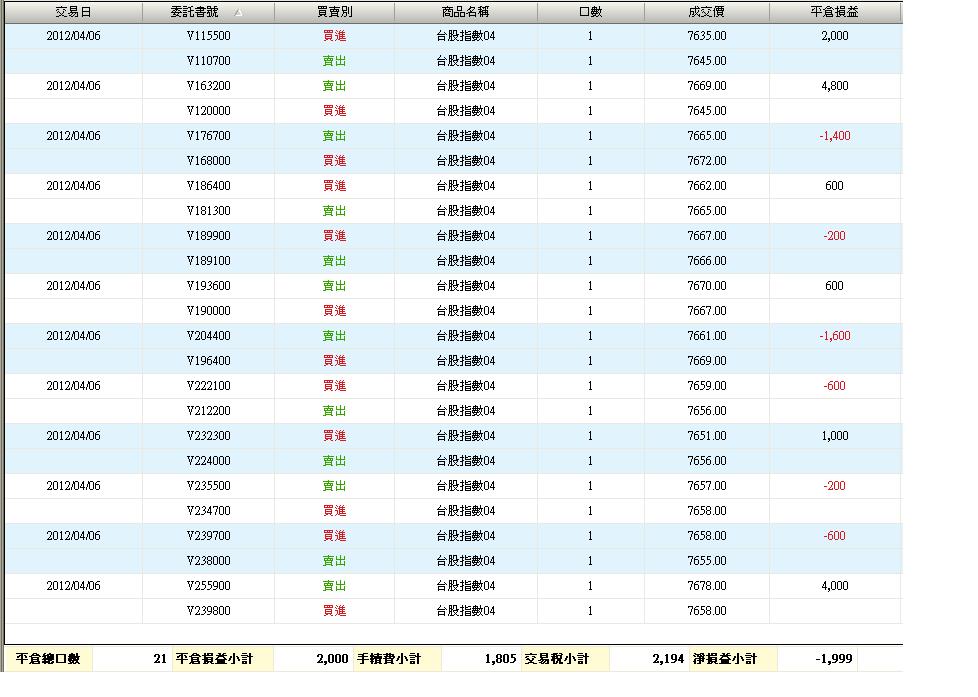Viewport: 978px width, 697px height.
Task: Click the net result value -1,999
Action: 833,658
